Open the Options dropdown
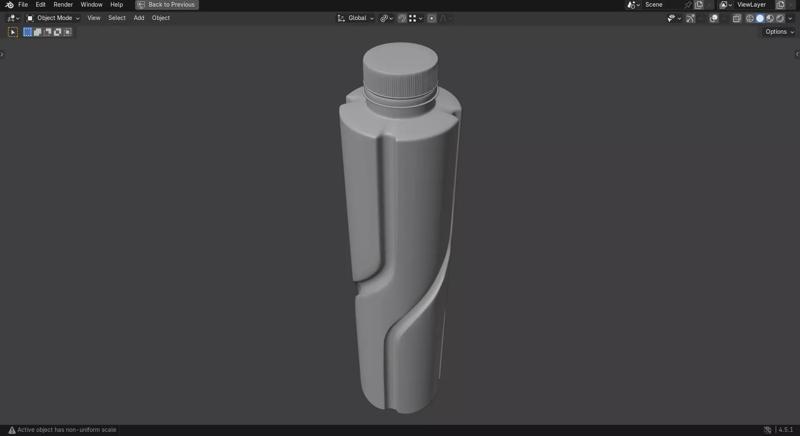The width and height of the screenshot is (800, 436). [779, 32]
